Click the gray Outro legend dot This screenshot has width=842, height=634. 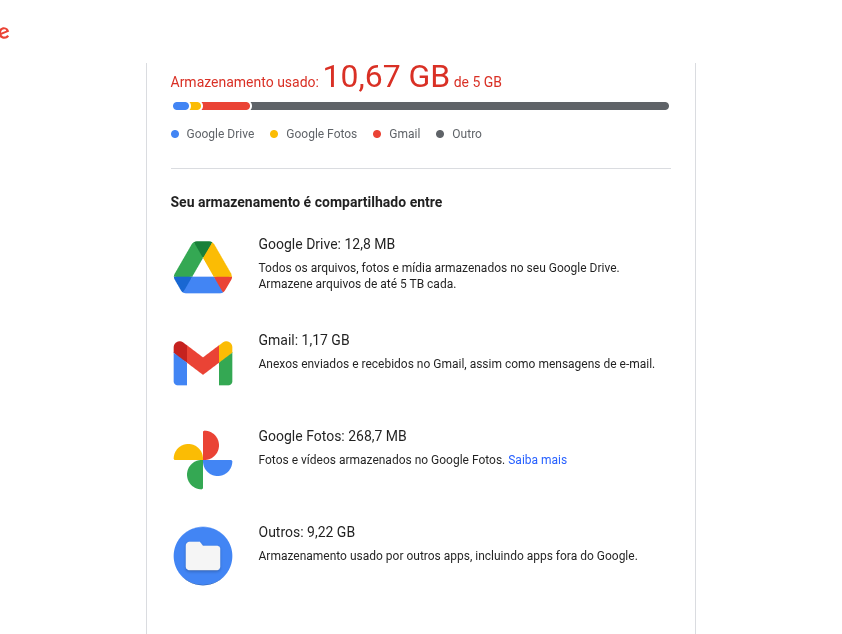click(x=440, y=134)
